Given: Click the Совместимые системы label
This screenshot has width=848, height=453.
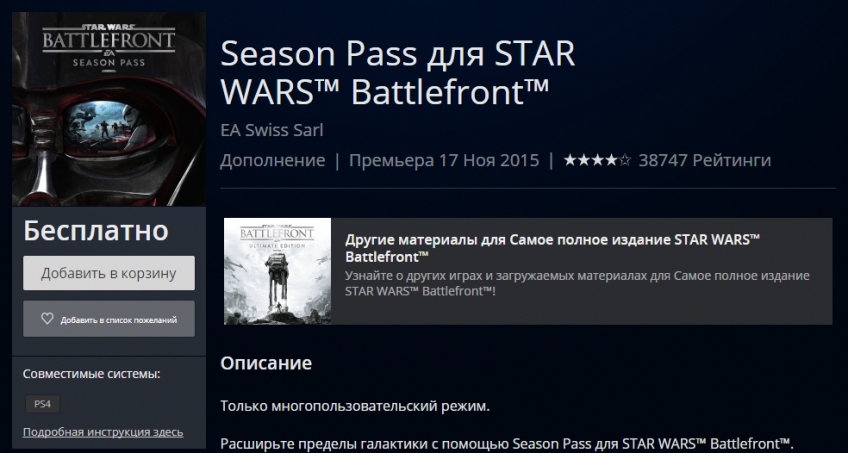Looking at the screenshot, I should 91,374.
